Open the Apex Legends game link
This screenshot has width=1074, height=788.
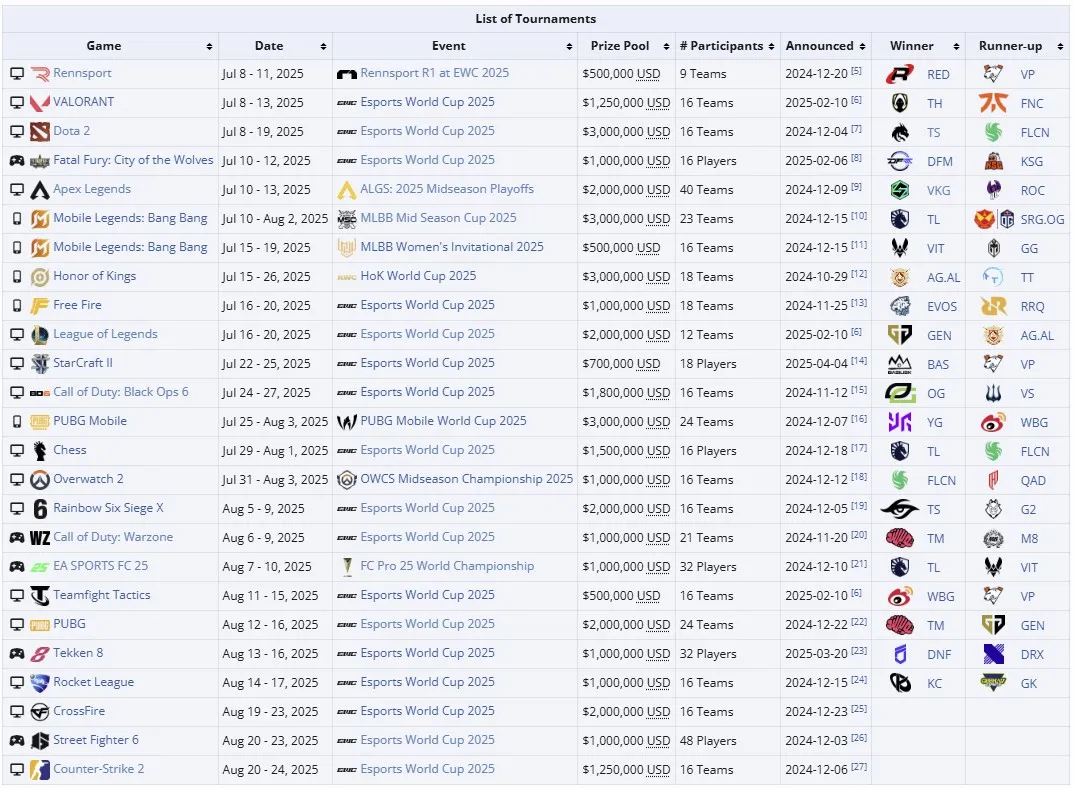pos(92,188)
